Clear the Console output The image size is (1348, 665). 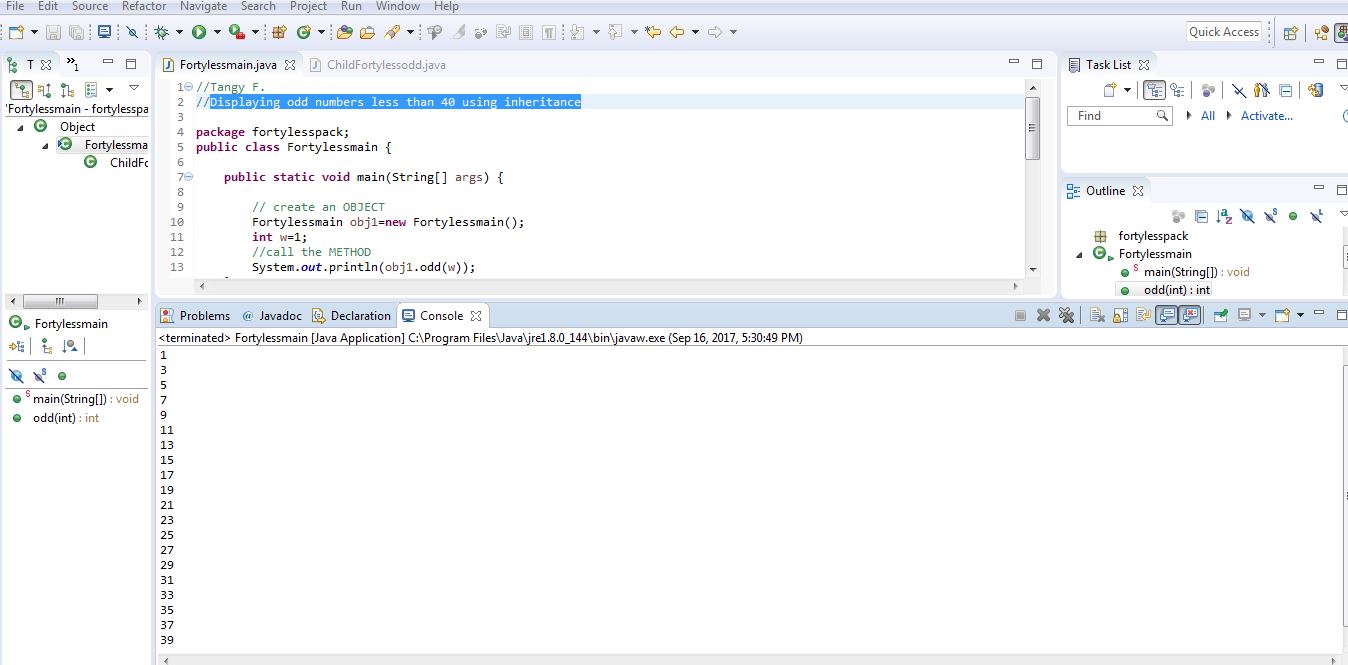click(1095, 315)
